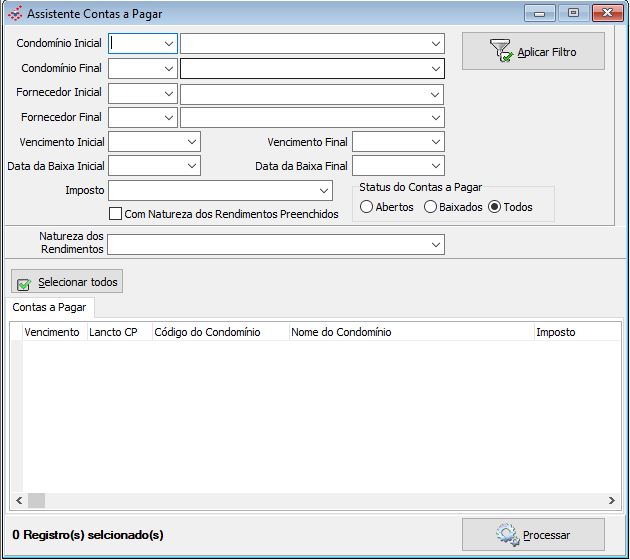The width and height of the screenshot is (630, 560).
Task: Click the Nome do Condomínio column header
Action: point(340,332)
